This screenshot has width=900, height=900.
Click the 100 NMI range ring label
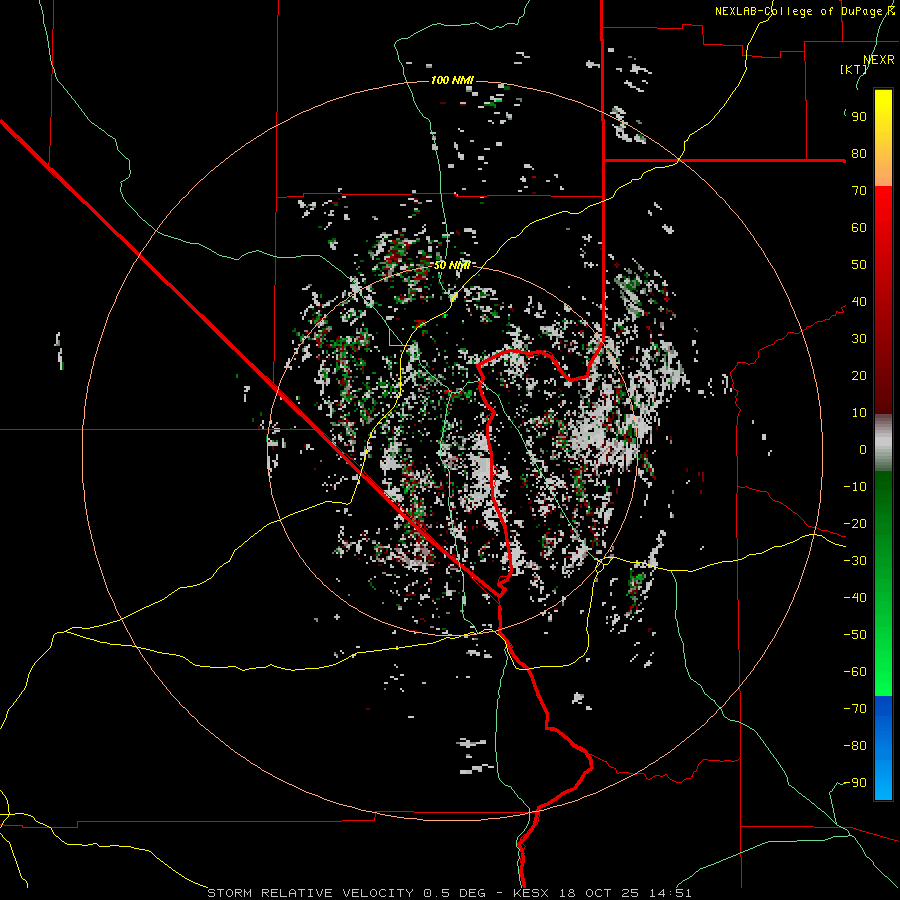click(452, 80)
